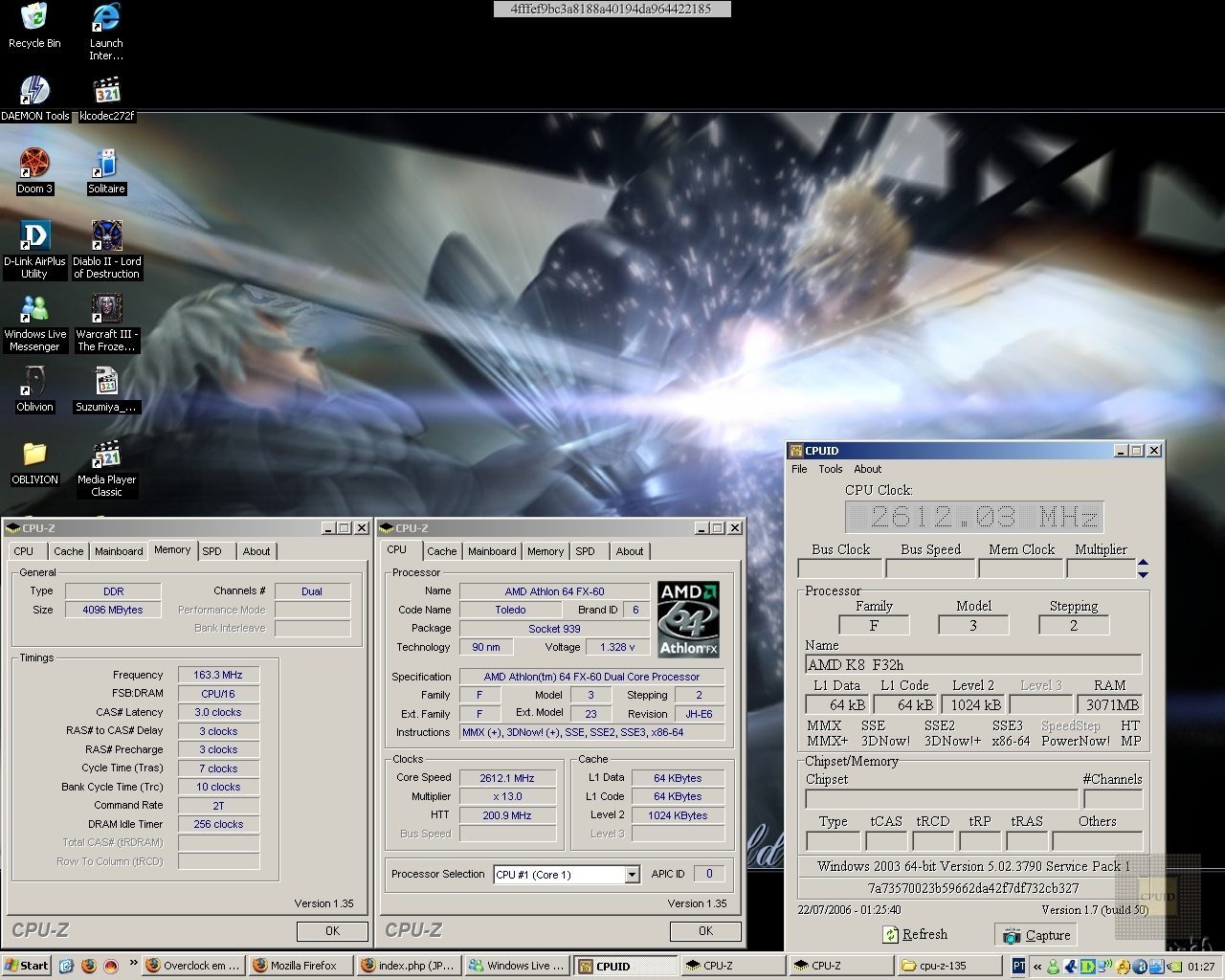Click the Core Speed 2612.1 MHz field

pyautogui.click(x=507, y=778)
